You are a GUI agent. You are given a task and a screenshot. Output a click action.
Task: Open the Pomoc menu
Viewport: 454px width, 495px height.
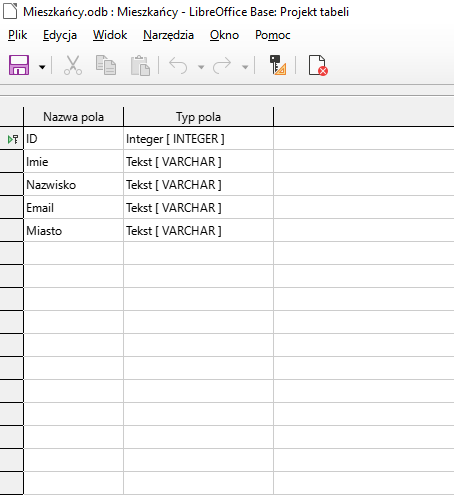pyautogui.click(x=273, y=35)
